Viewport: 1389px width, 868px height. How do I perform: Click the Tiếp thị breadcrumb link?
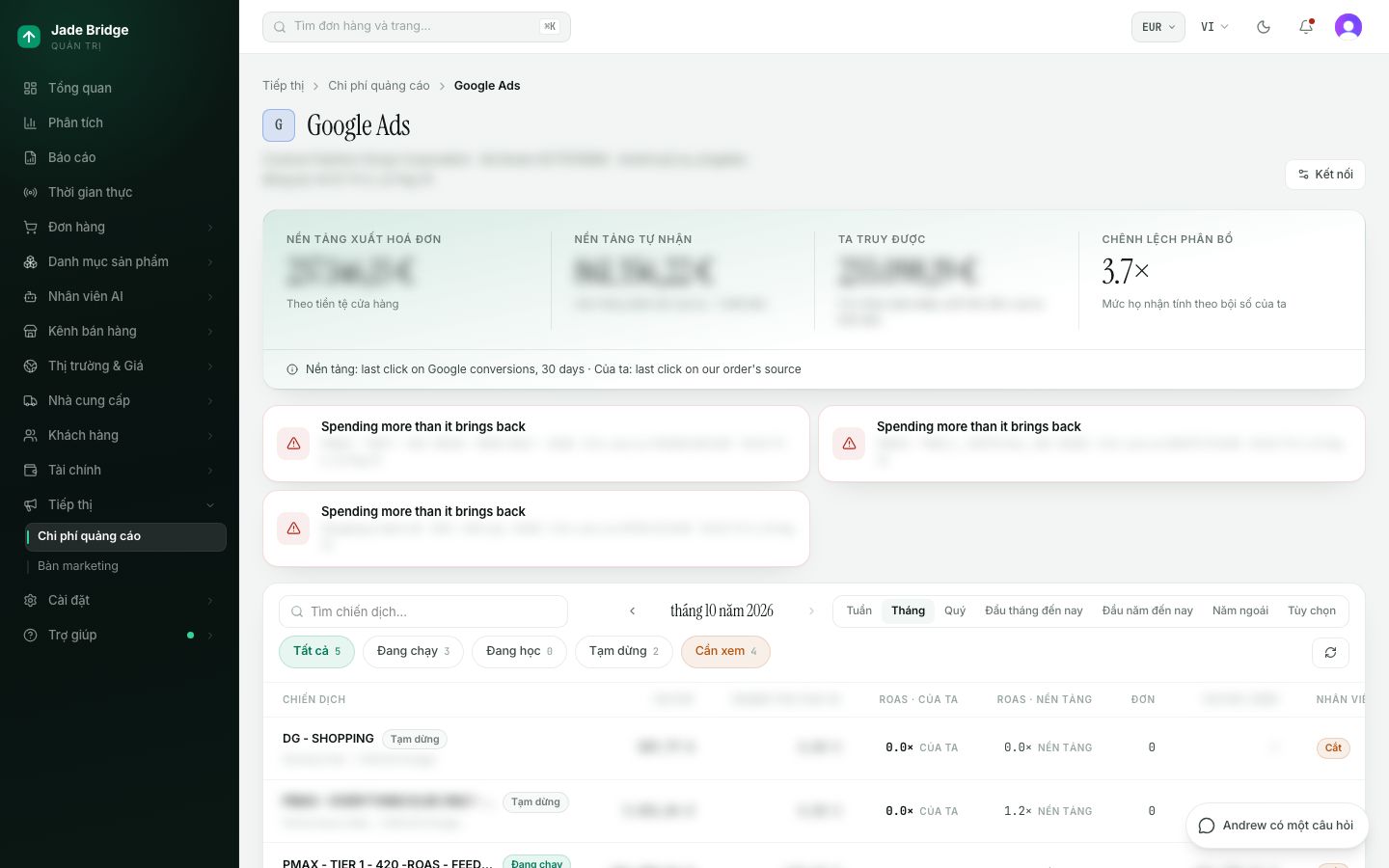[x=283, y=86]
